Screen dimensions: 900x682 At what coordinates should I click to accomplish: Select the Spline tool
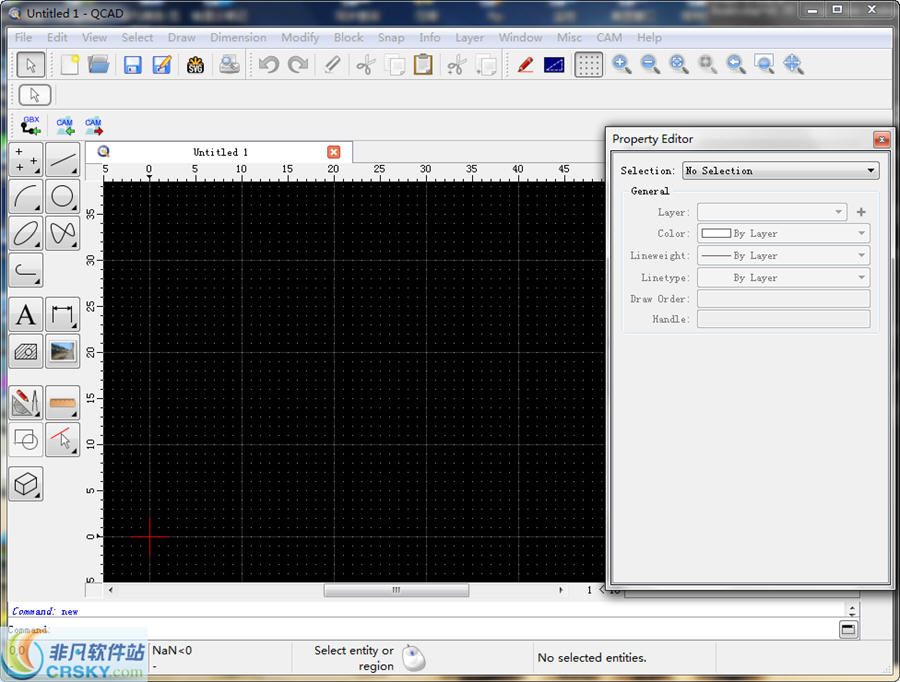62,233
